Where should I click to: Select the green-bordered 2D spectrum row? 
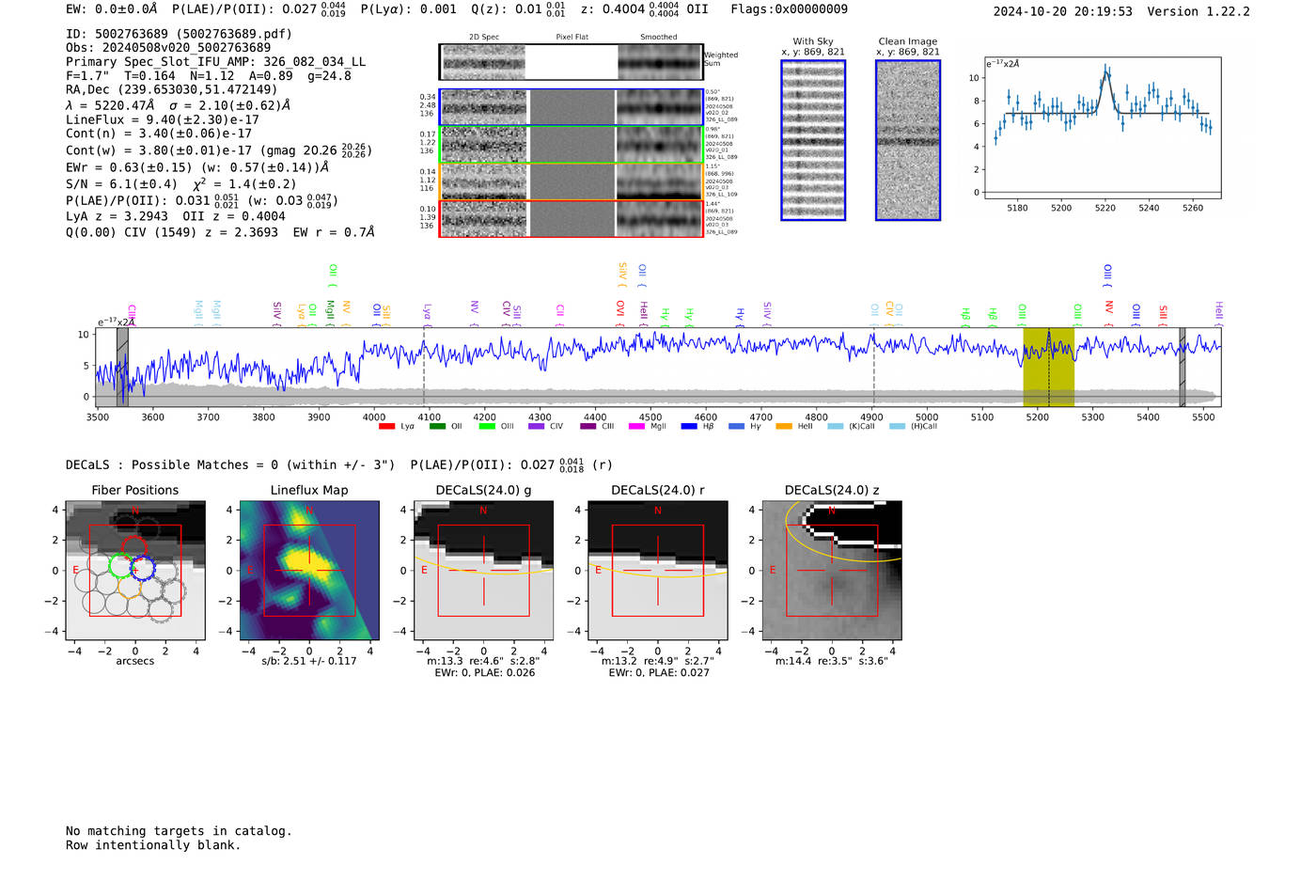click(571, 145)
